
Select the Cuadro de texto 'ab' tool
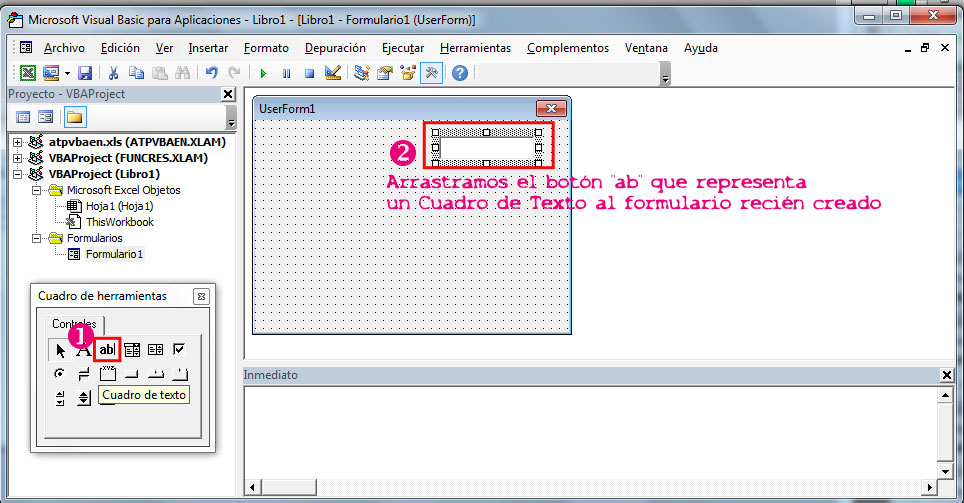point(107,349)
